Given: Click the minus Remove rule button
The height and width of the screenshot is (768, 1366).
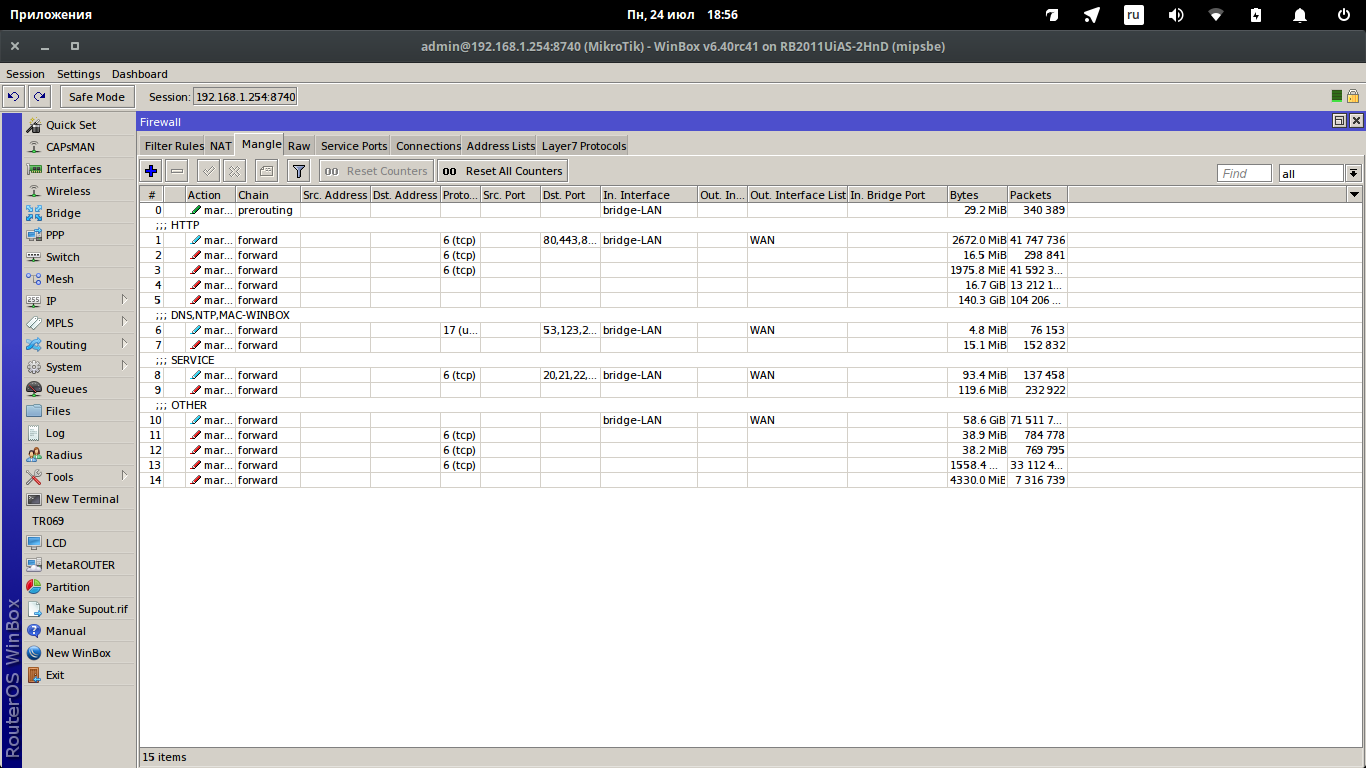Looking at the screenshot, I should (177, 171).
